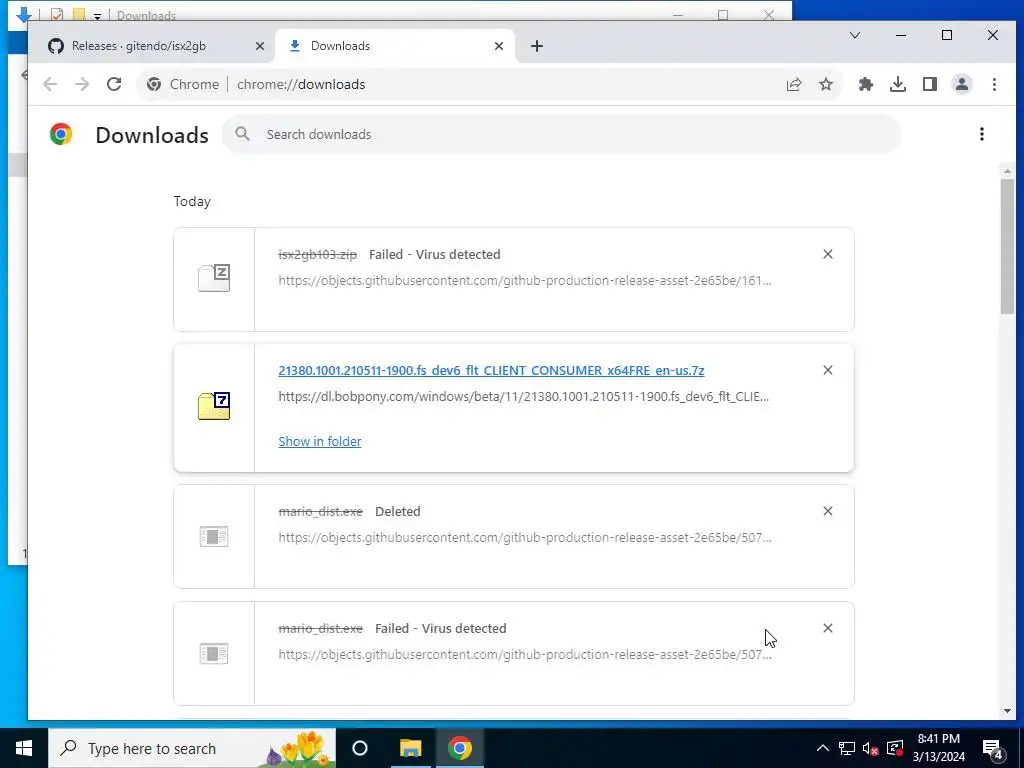1024x768 pixels.
Task: Open the network status tray icon
Action: [x=847, y=748]
